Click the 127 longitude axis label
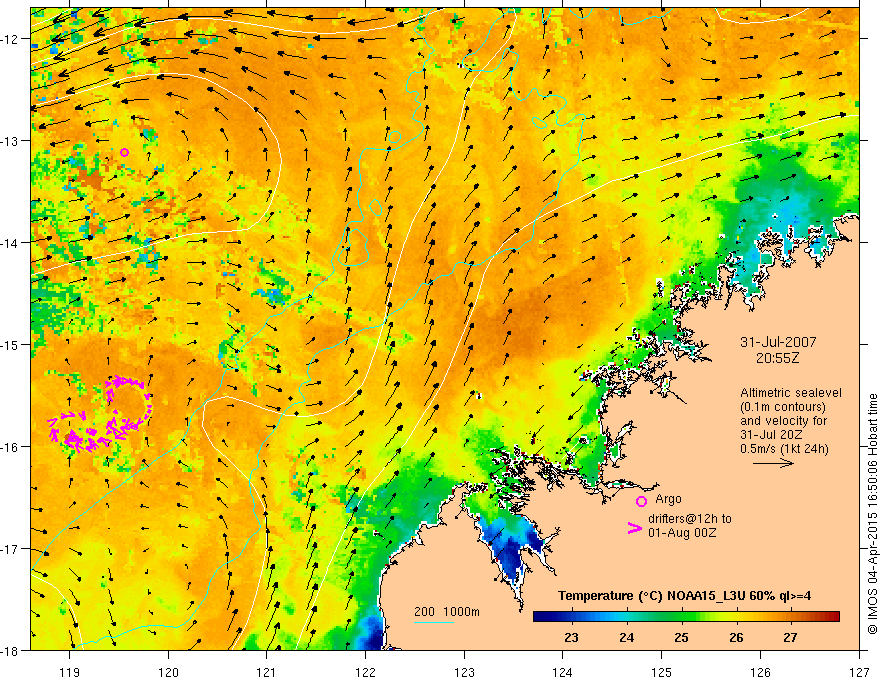880x680 pixels. [x=859, y=672]
